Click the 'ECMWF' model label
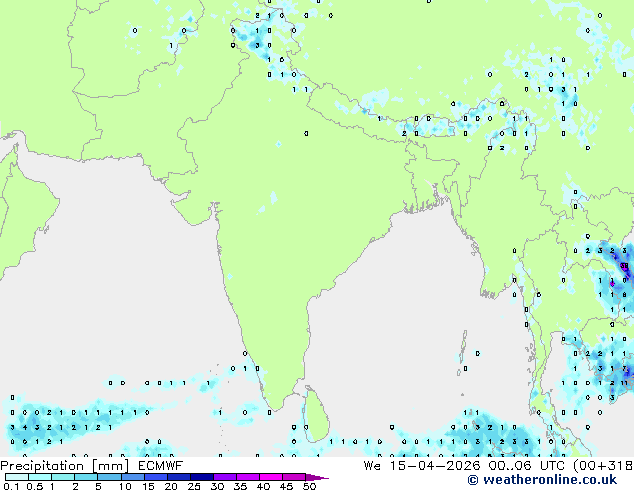Screen dimensions: 634x490 (x=161, y=466)
